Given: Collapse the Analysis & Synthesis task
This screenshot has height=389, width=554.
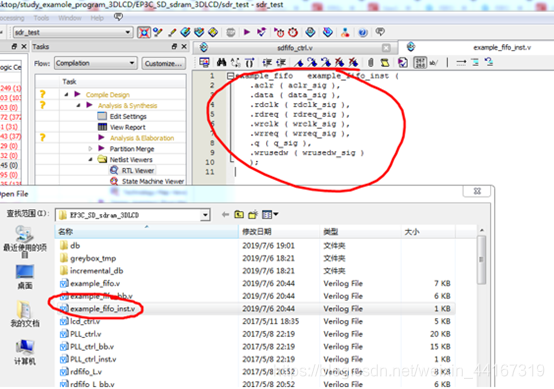Looking at the screenshot, I should 78,105.
